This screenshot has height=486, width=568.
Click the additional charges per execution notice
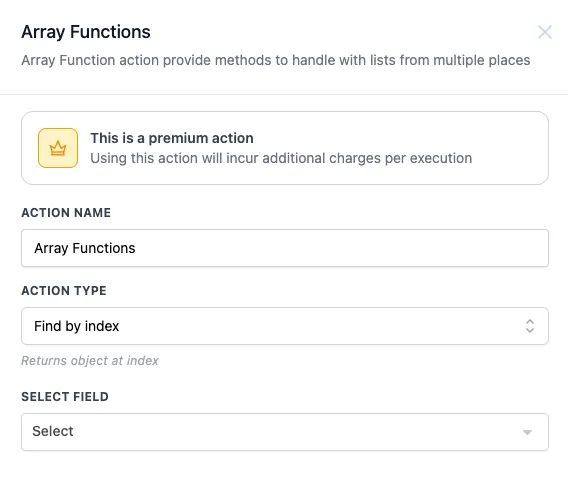coord(281,158)
